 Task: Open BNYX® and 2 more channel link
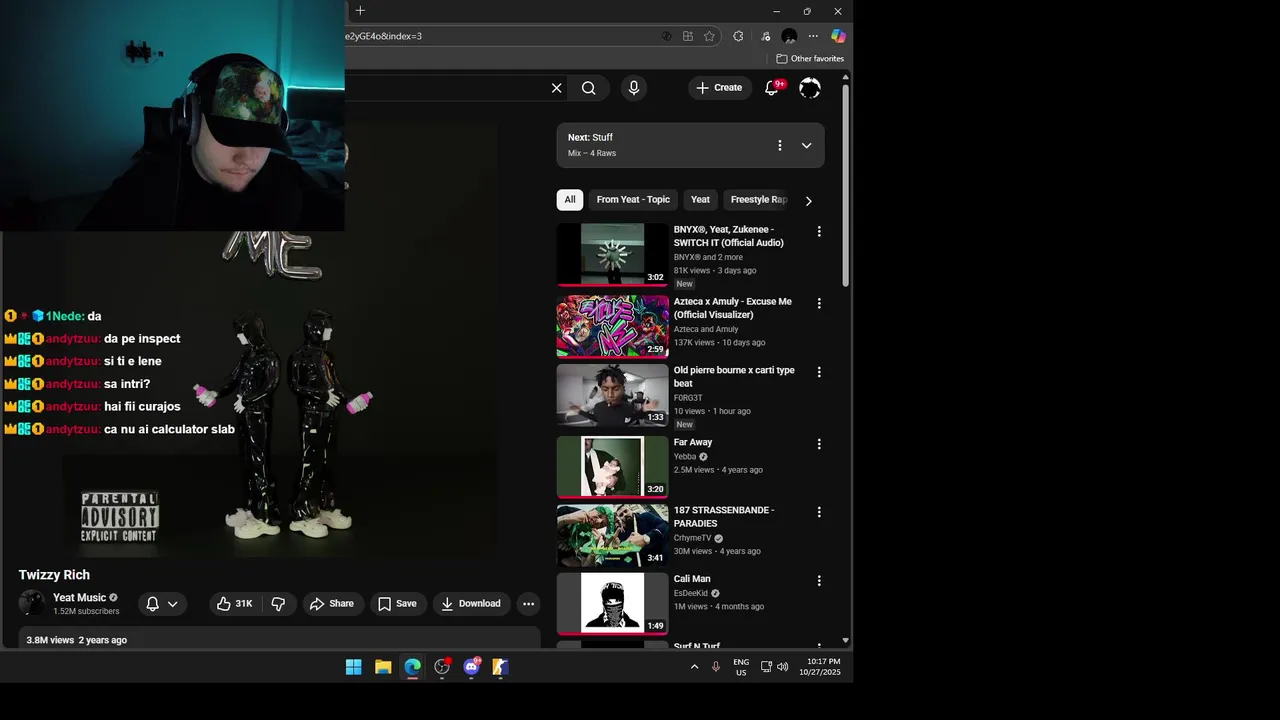708,257
